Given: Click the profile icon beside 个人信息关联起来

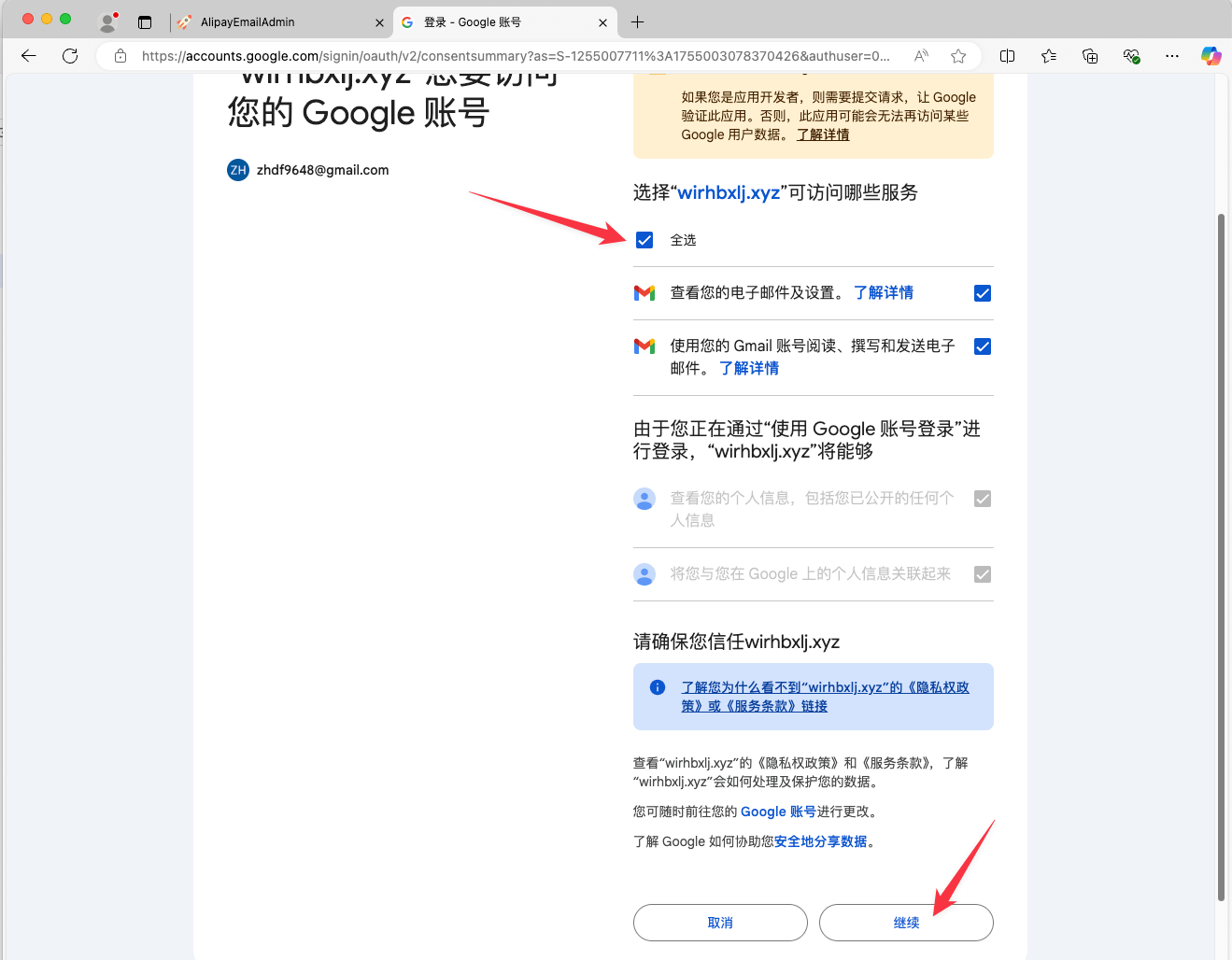Looking at the screenshot, I should (x=644, y=574).
